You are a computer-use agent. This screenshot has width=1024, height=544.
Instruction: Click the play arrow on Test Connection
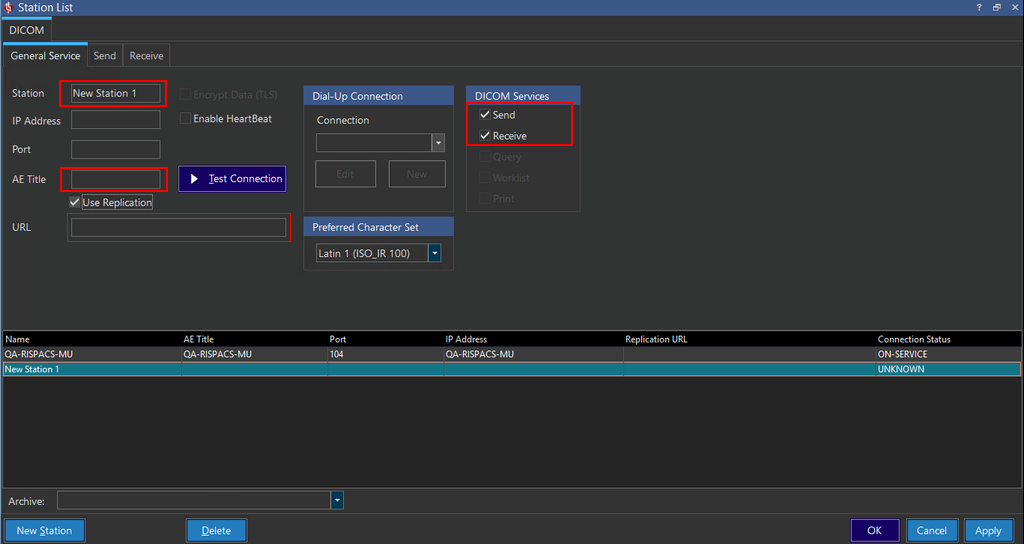click(195, 179)
